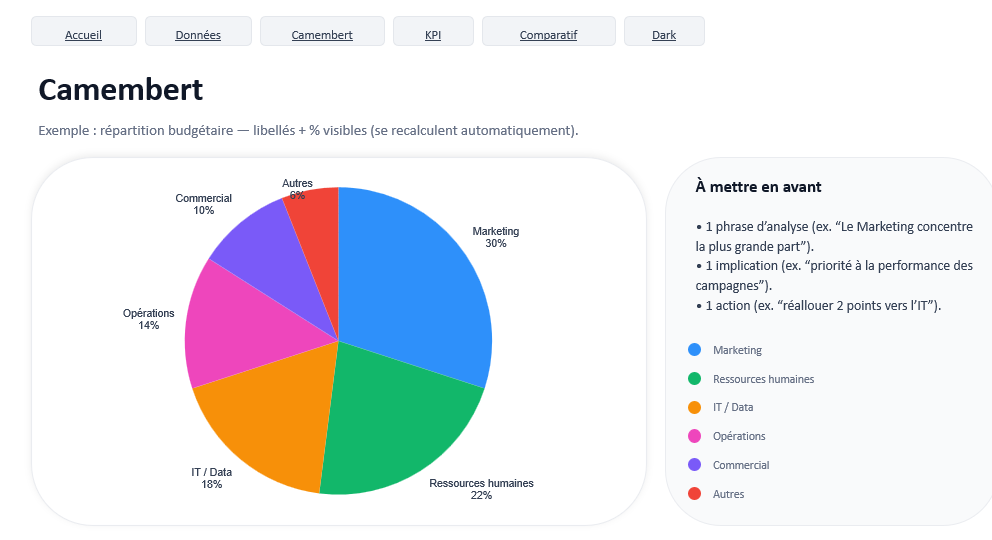Click the blue Marketing legend dot
This screenshot has width=992, height=540.
pos(695,350)
